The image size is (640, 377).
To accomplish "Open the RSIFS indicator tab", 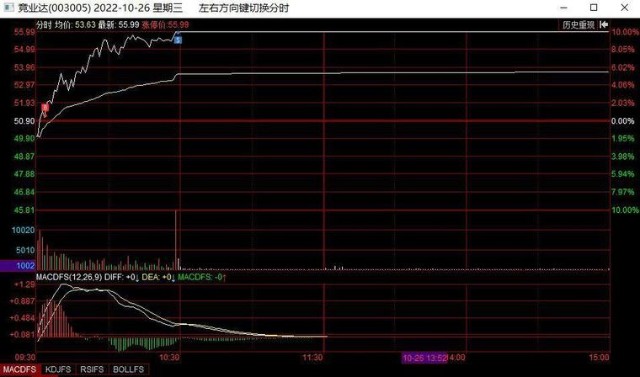I will (92, 370).
